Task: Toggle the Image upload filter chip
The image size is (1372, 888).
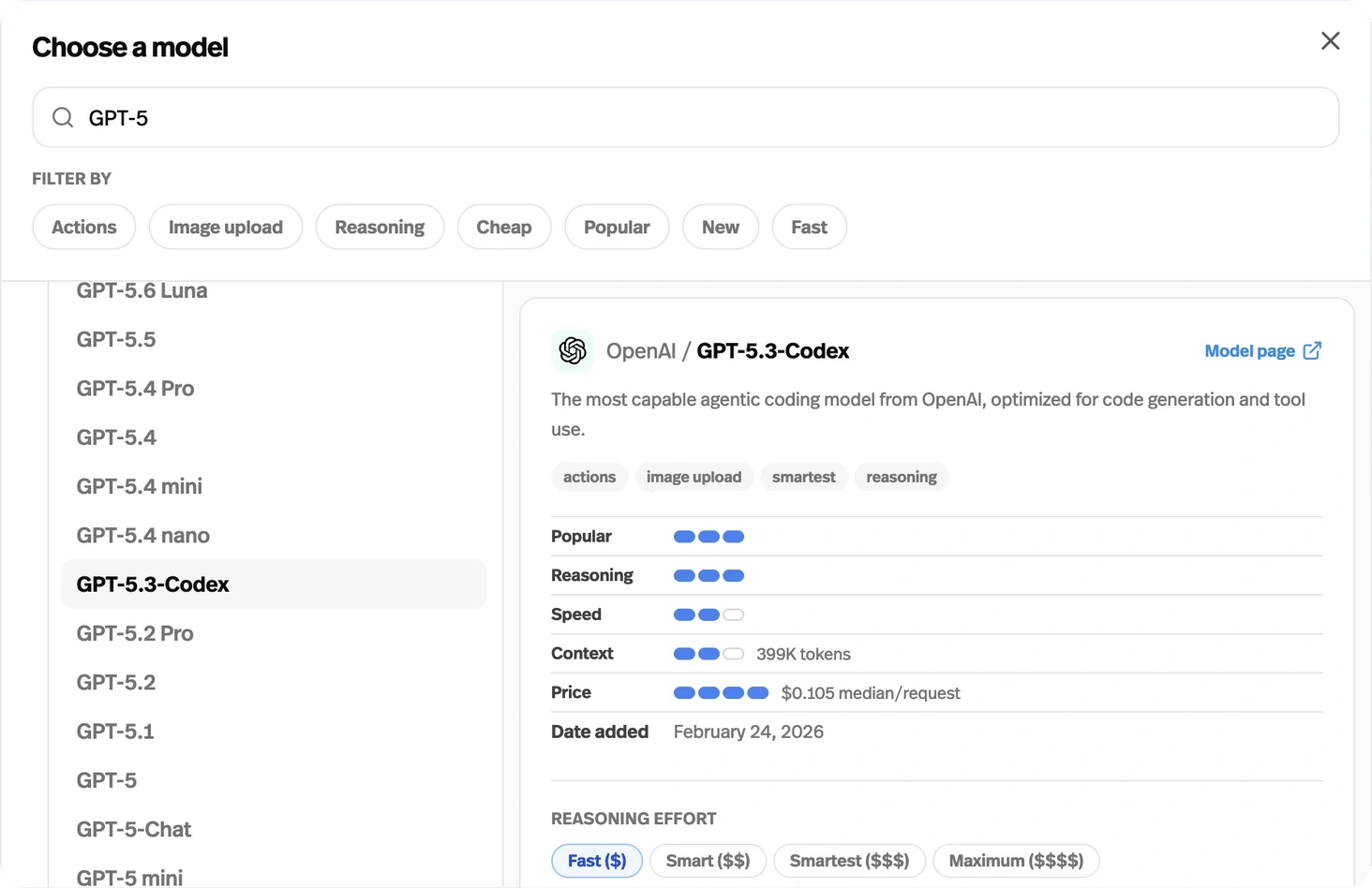Action: pyautogui.click(x=226, y=227)
